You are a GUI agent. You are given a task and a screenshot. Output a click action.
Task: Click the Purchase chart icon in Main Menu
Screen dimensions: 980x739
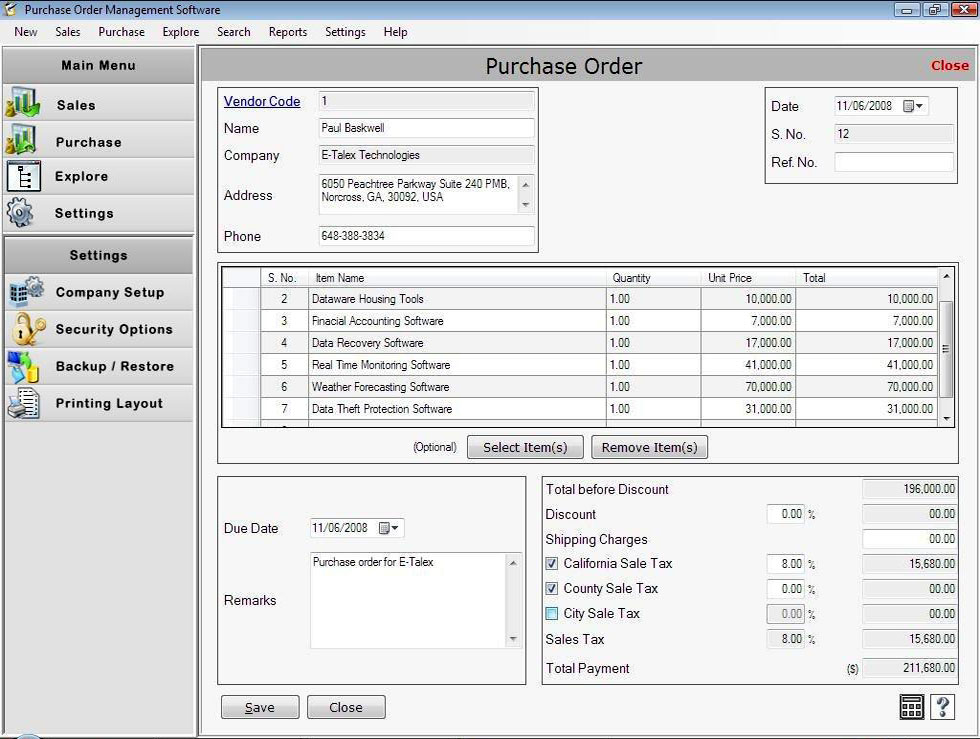pos(22,141)
